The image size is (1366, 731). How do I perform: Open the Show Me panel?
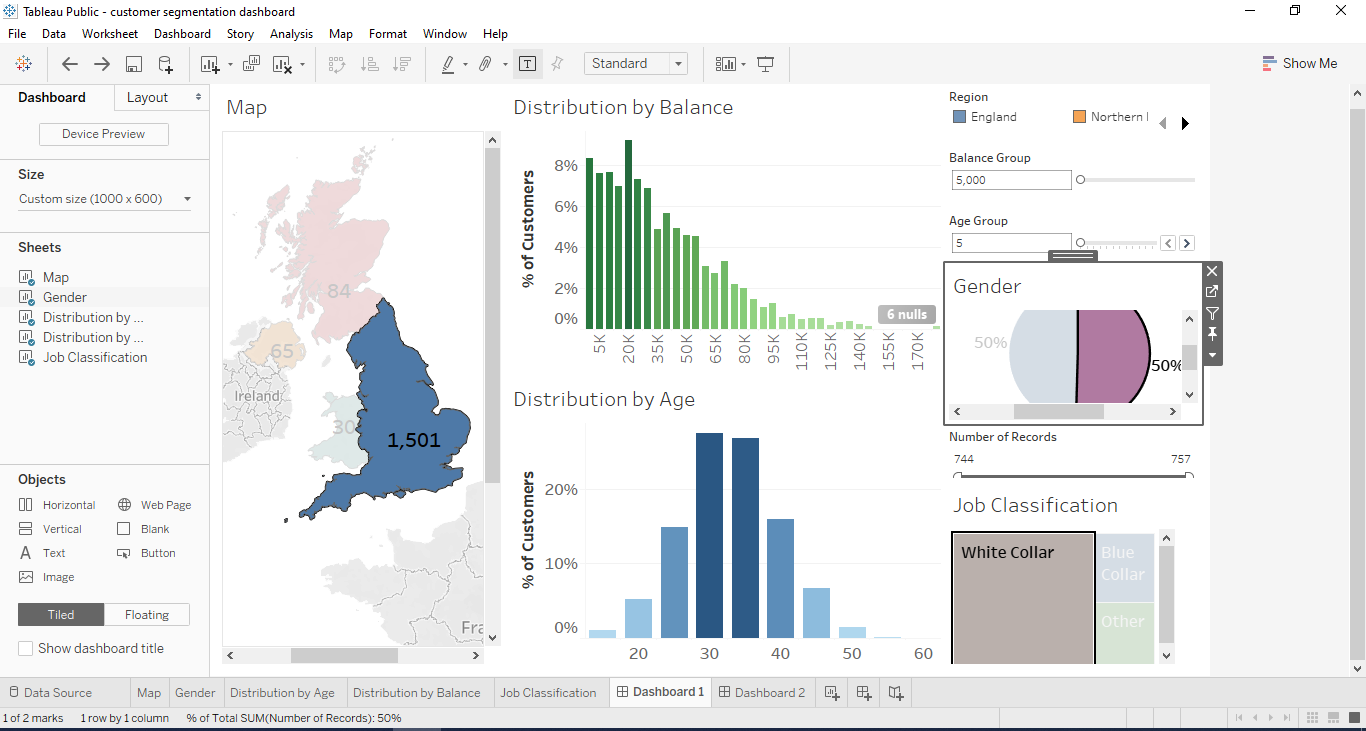point(1300,63)
